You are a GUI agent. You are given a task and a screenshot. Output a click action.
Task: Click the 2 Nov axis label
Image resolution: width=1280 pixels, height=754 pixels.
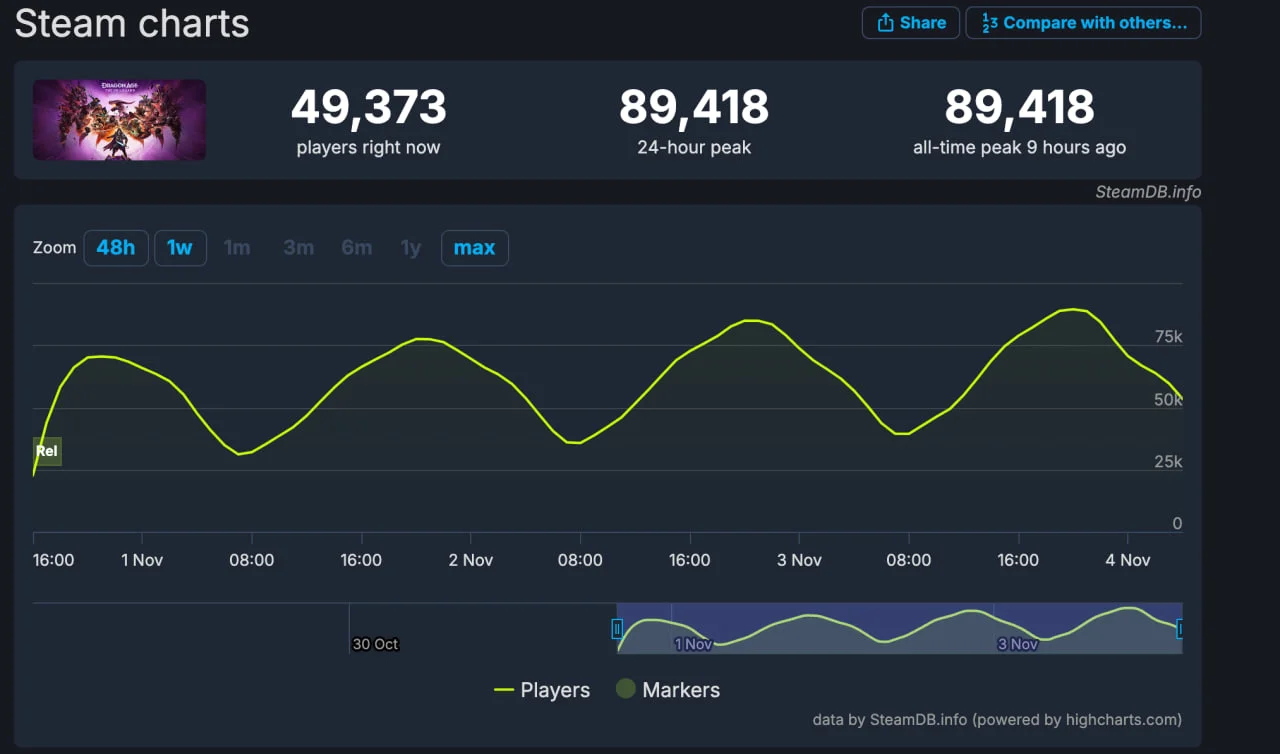(x=471, y=560)
